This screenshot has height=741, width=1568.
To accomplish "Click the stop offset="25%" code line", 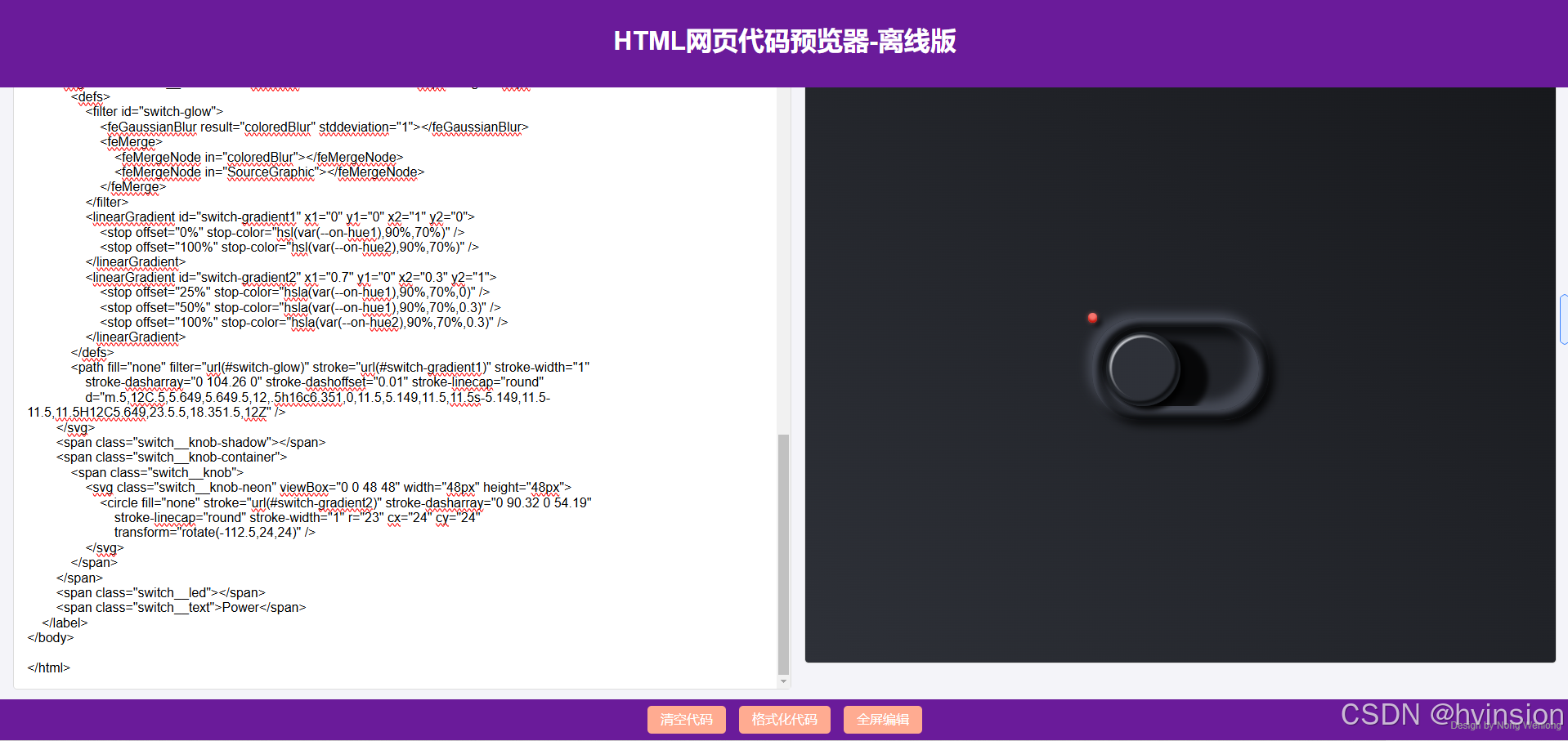I will [295, 292].
